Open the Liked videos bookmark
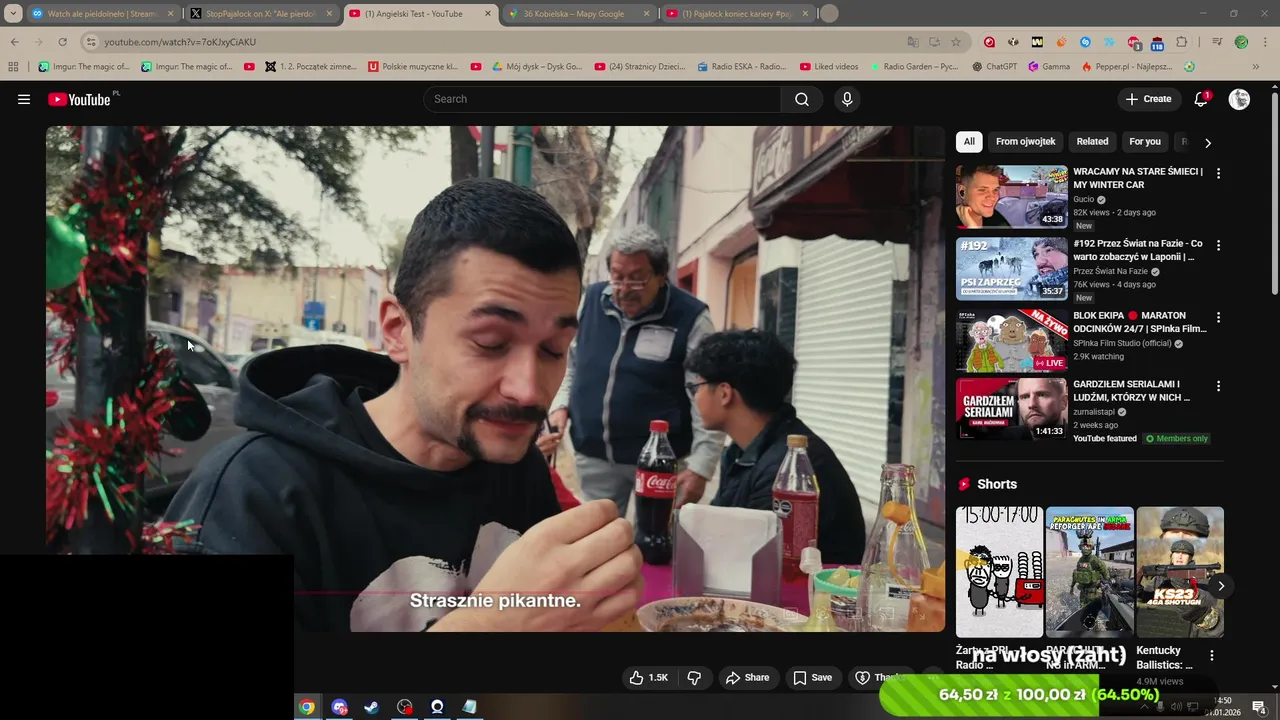 [829, 67]
